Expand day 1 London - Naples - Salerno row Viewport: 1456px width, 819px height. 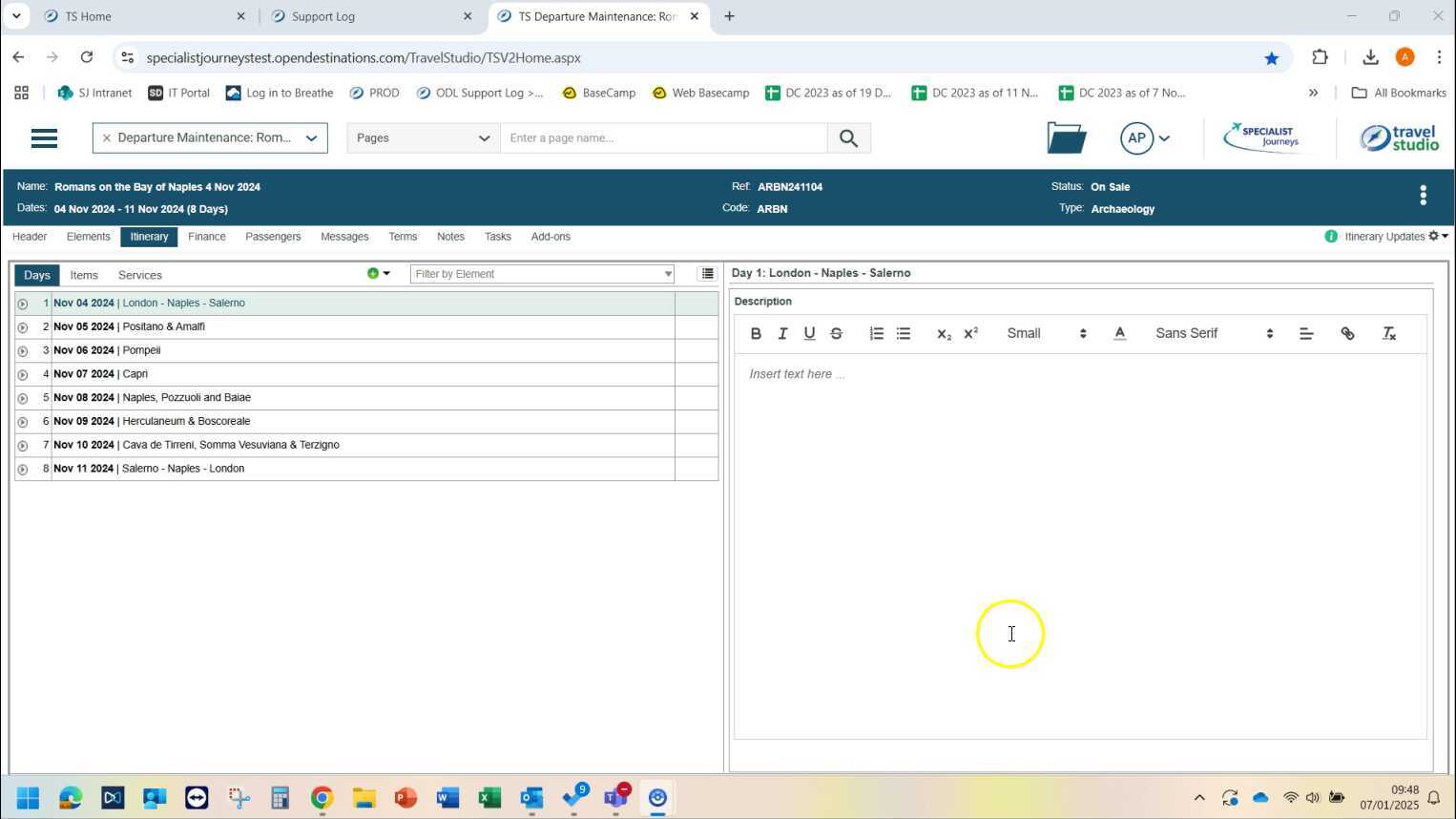pos(23,304)
